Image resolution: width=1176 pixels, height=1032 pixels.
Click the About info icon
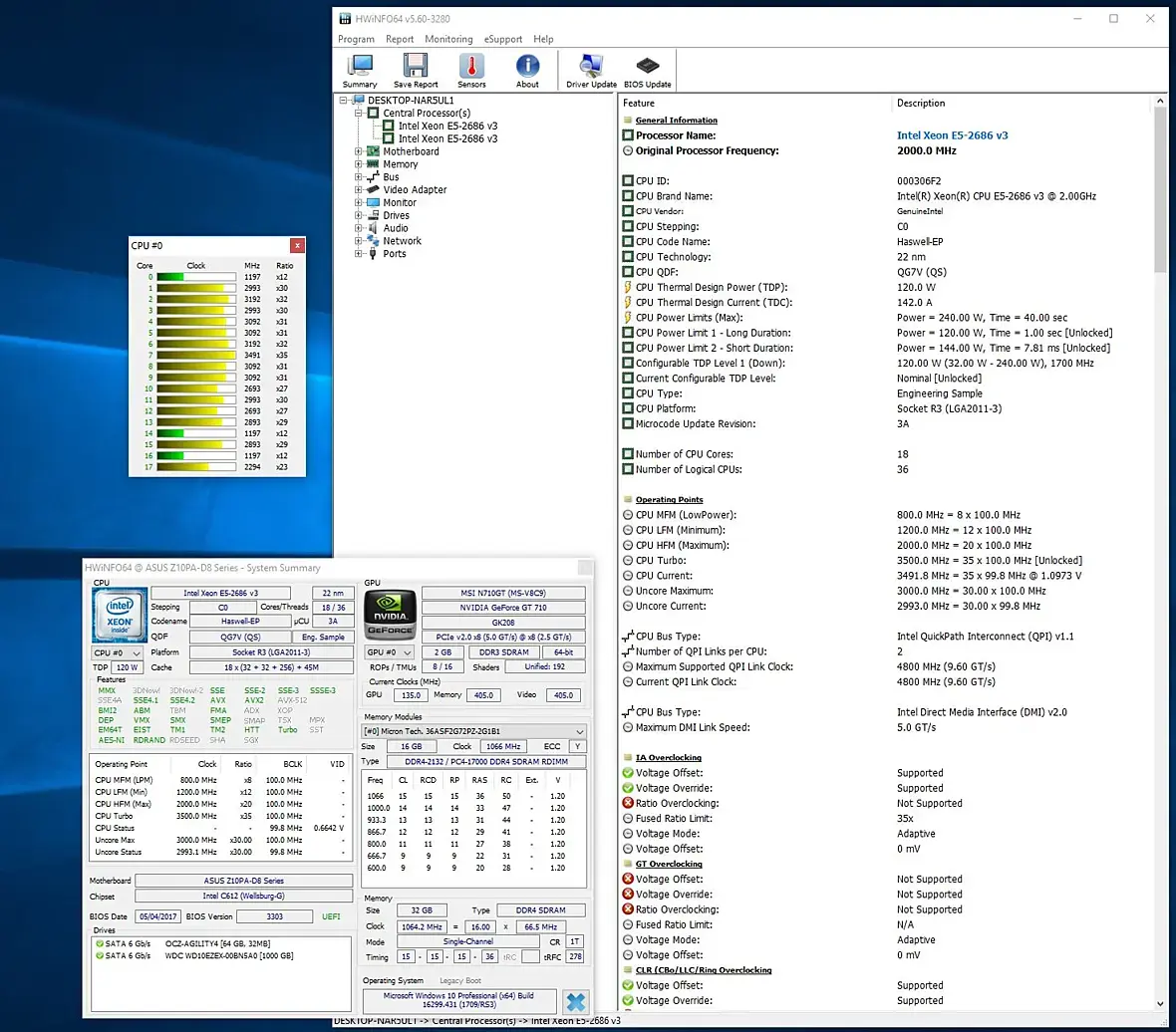tap(527, 68)
